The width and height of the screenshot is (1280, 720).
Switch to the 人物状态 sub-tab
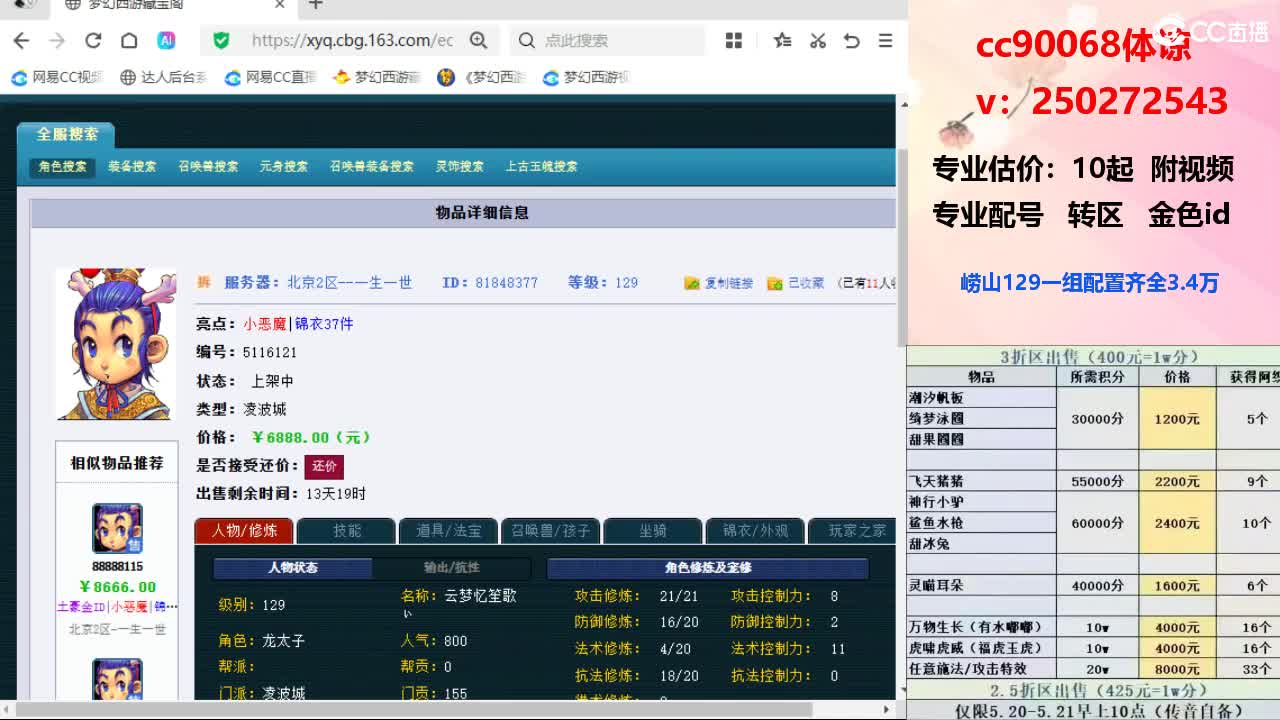pyautogui.click(x=293, y=568)
